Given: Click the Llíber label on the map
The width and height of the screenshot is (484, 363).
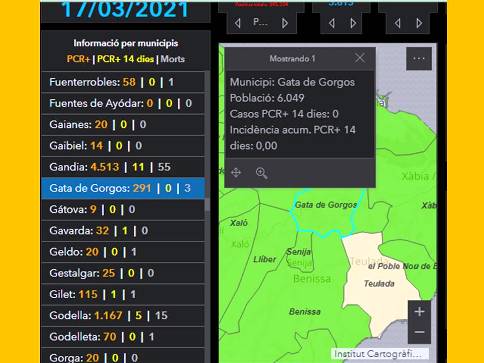Looking at the screenshot, I should [264, 259].
